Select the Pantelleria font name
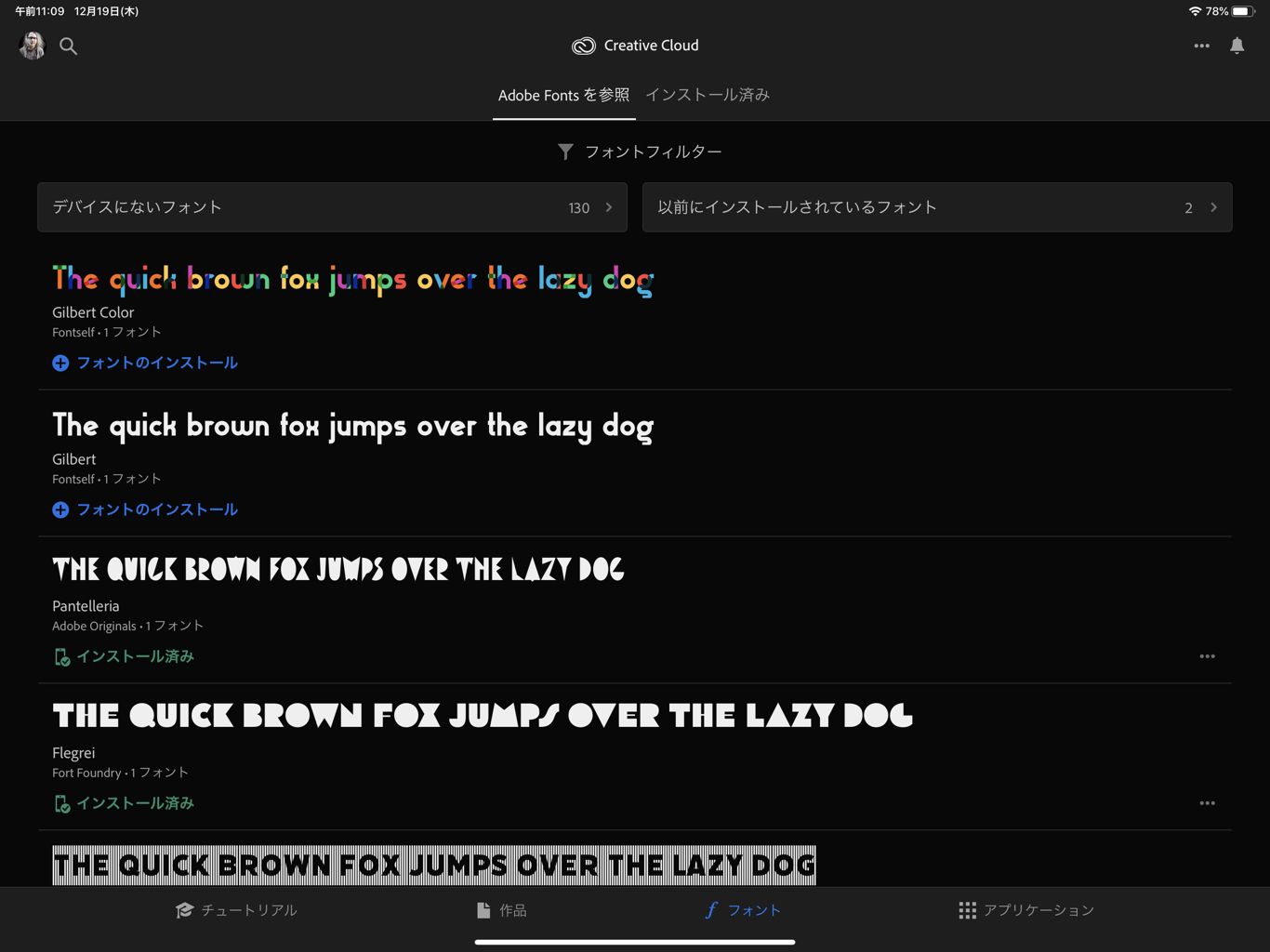This screenshot has height=952, width=1270. point(86,606)
